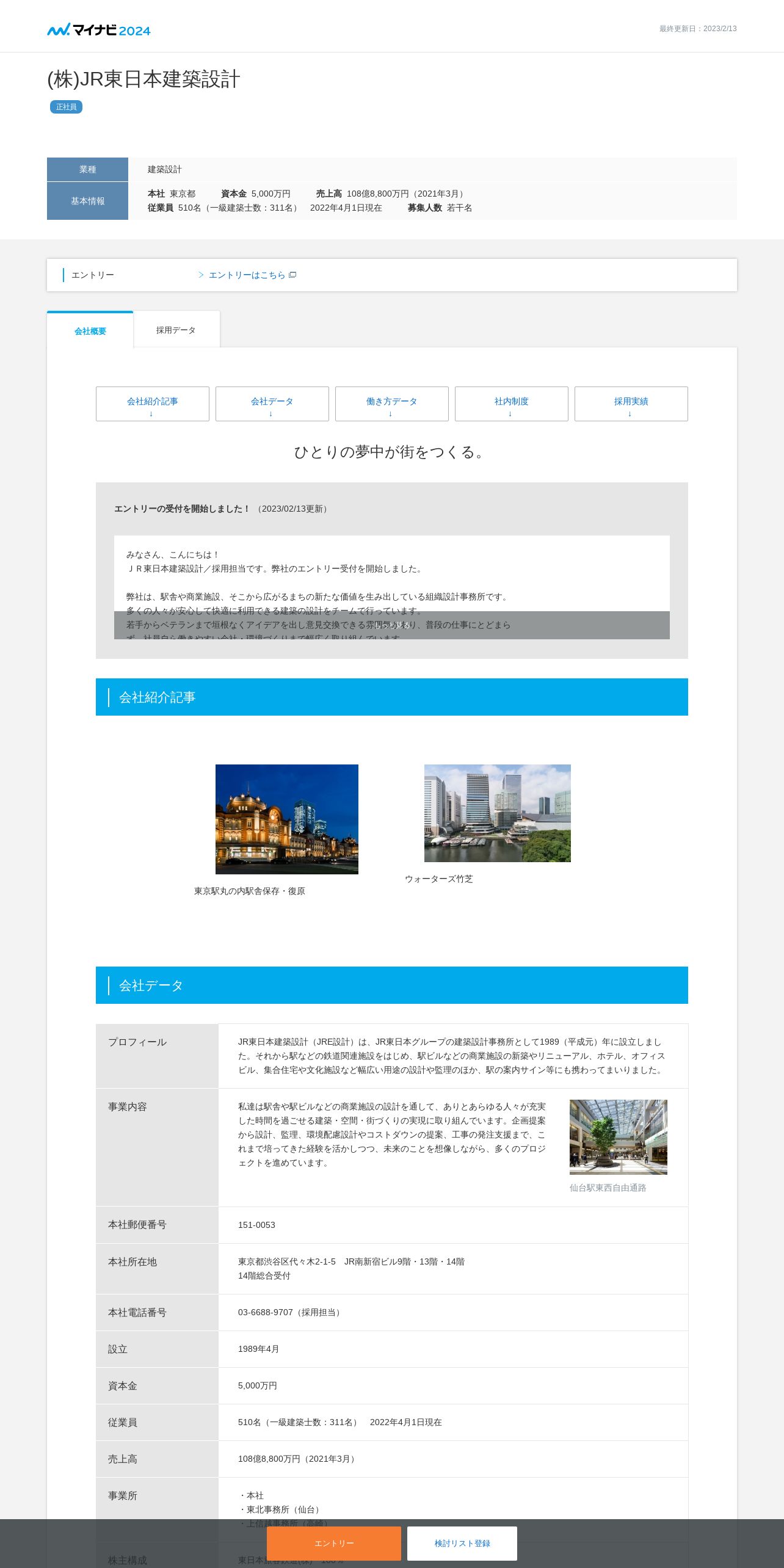
Task: Jump to 働き方データ section
Action: (392, 404)
